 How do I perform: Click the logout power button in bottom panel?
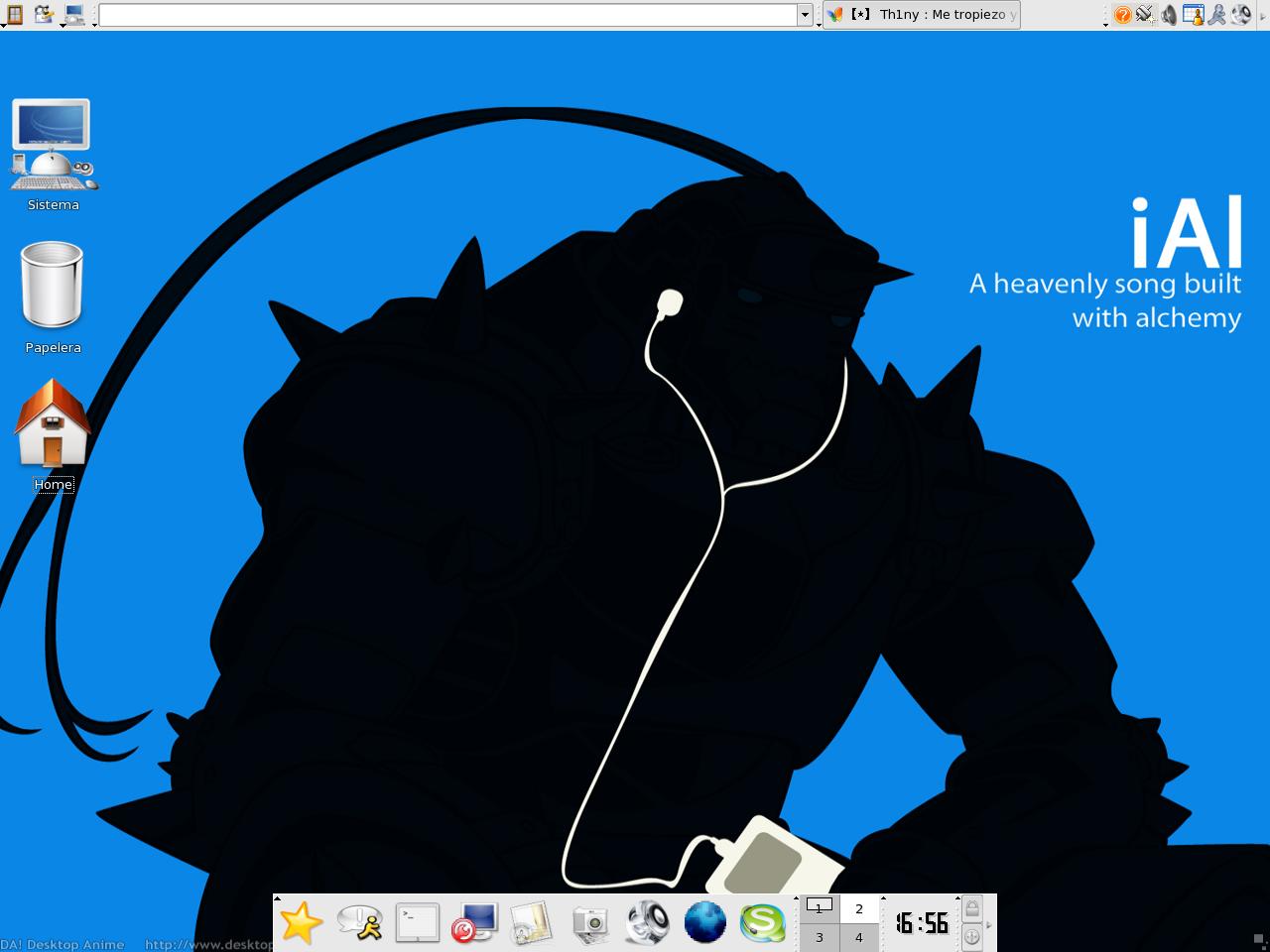tap(972, 937)
